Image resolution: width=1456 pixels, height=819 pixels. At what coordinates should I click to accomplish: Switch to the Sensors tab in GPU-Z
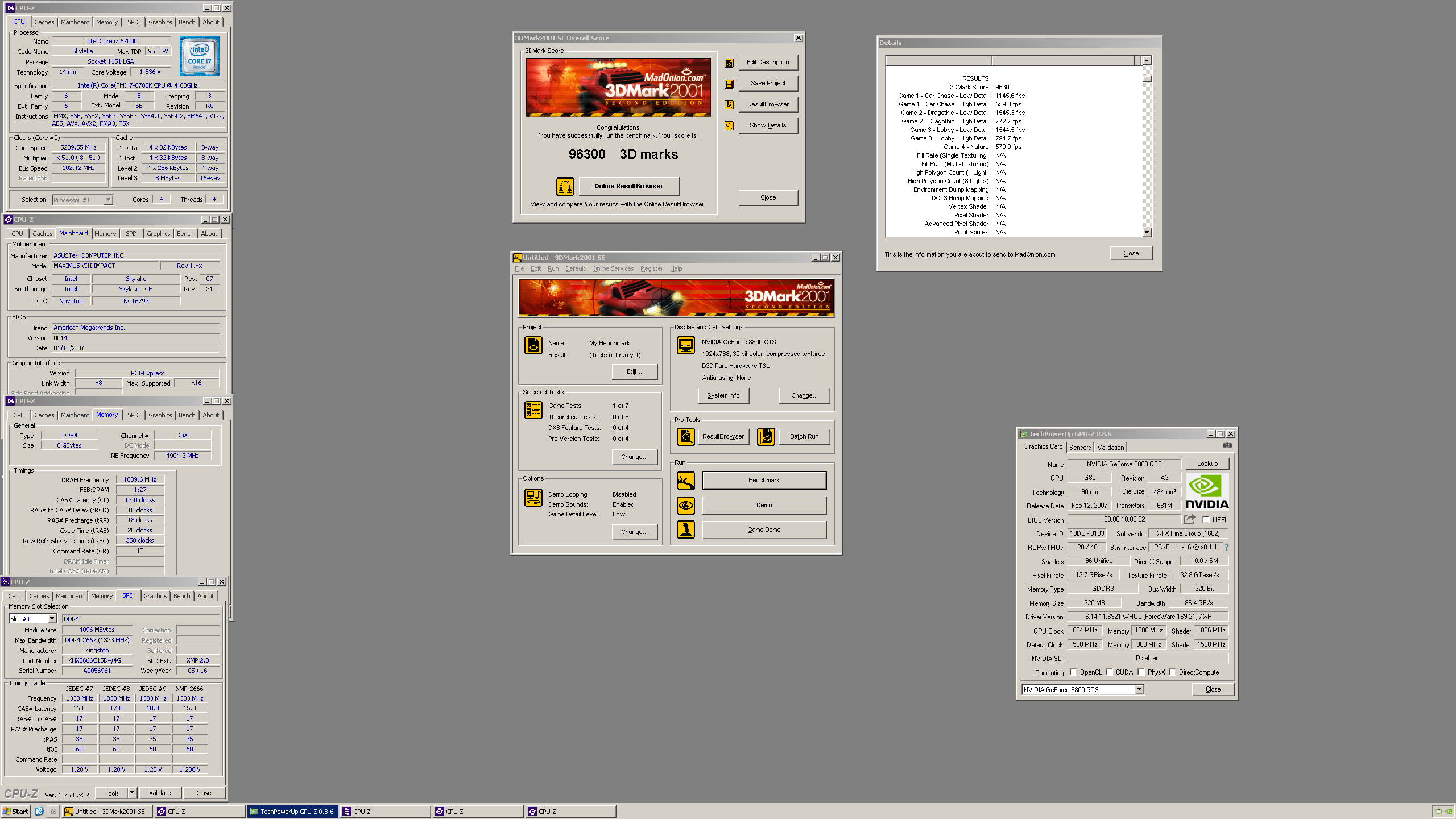click(x=1079, y=448)
